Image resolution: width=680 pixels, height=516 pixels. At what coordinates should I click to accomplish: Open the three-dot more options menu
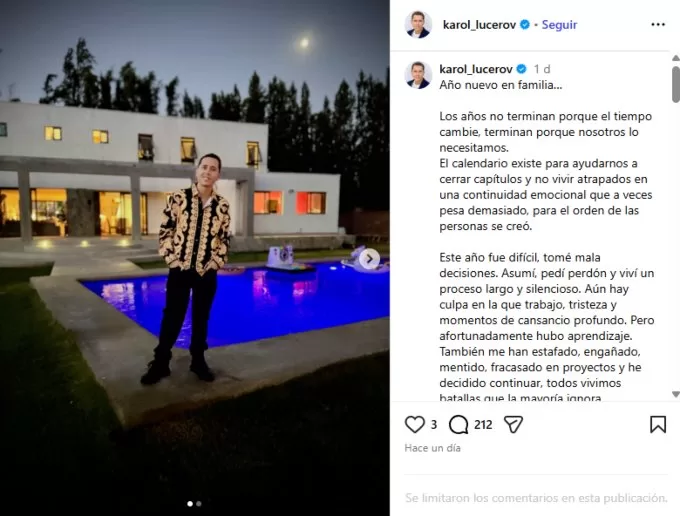[x=658, y=25]
